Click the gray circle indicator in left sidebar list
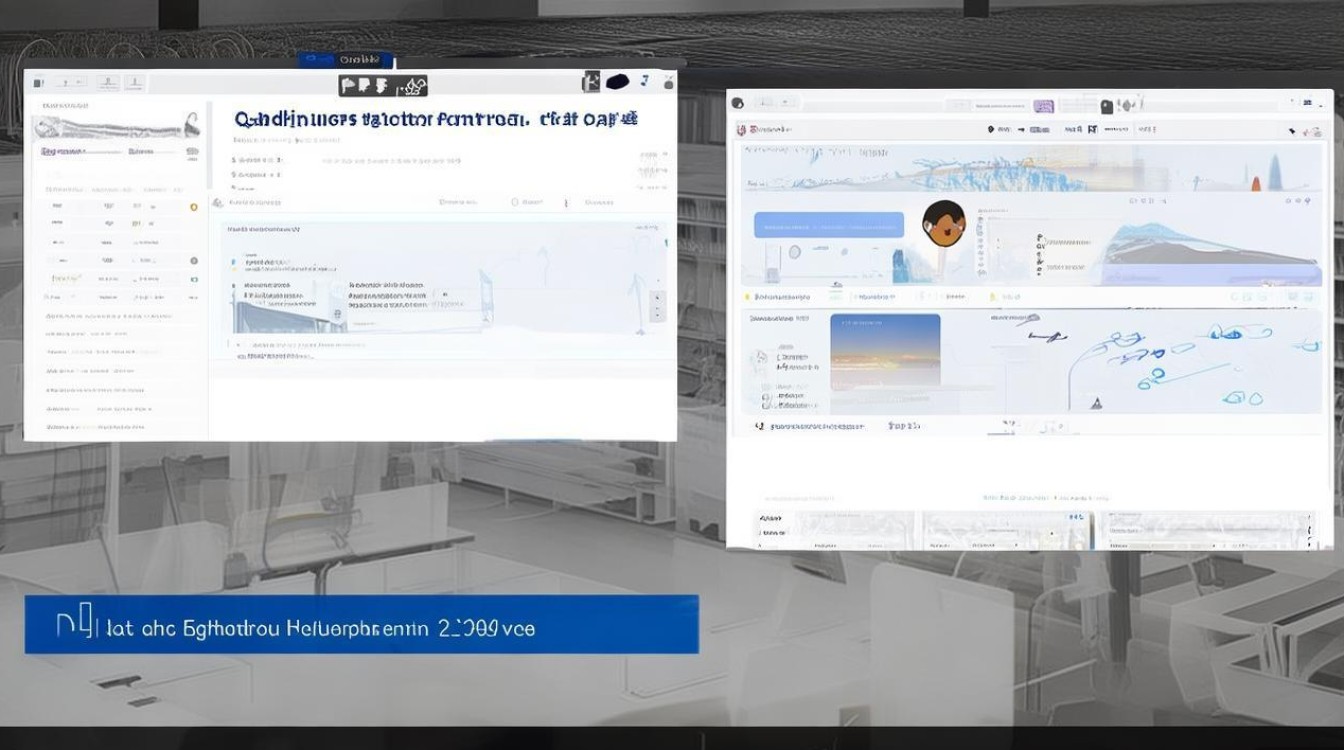Image resolution: width=1344 pixels, height=750 pixels. click(194, 260)
